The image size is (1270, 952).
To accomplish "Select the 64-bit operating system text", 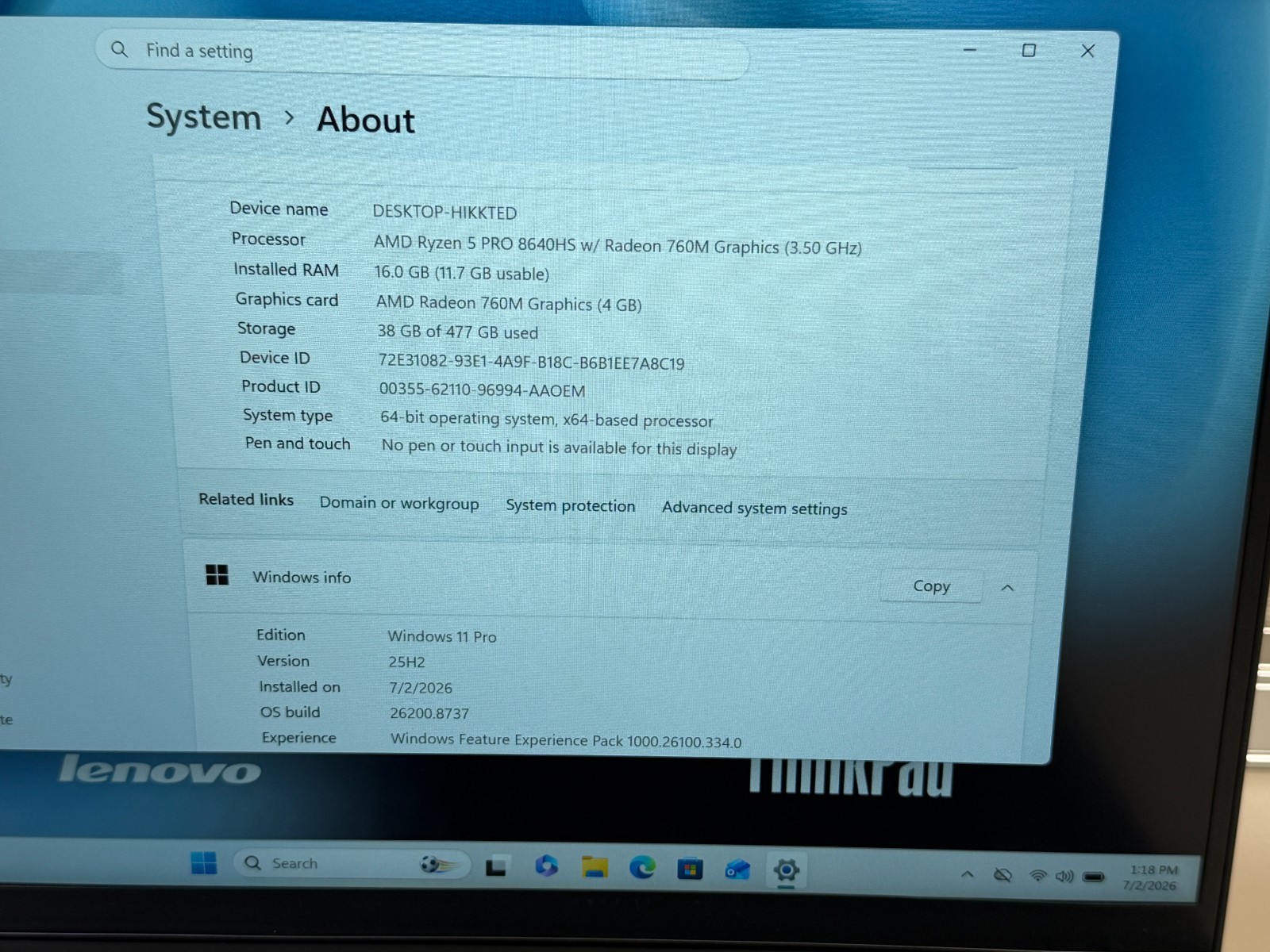I will tap(546, 419).
